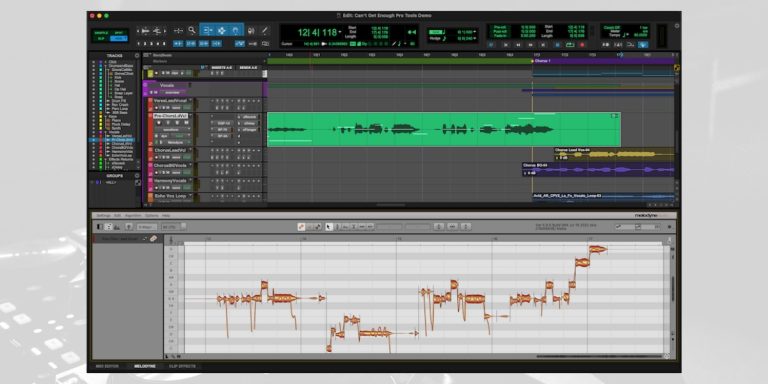Click Melodyne quantize time macro button
The width and height of the screenshot is (768, 384).
click(453, 227)
